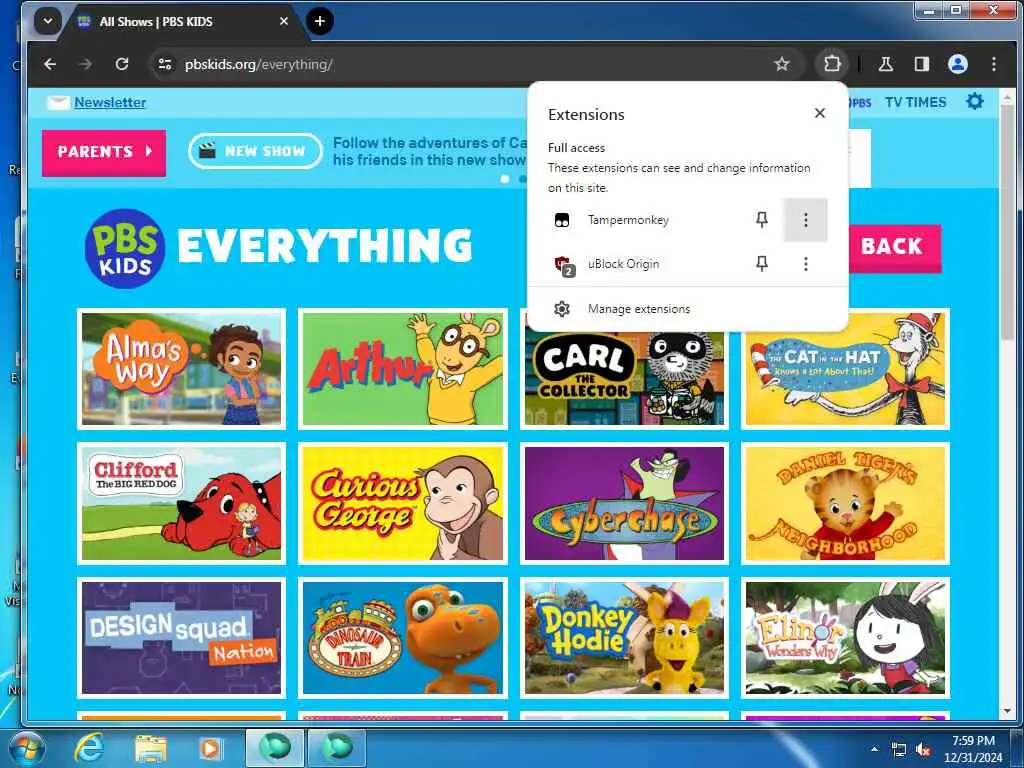
Task: Click the page scrollbar down arrow
Action: (1006, 711)
